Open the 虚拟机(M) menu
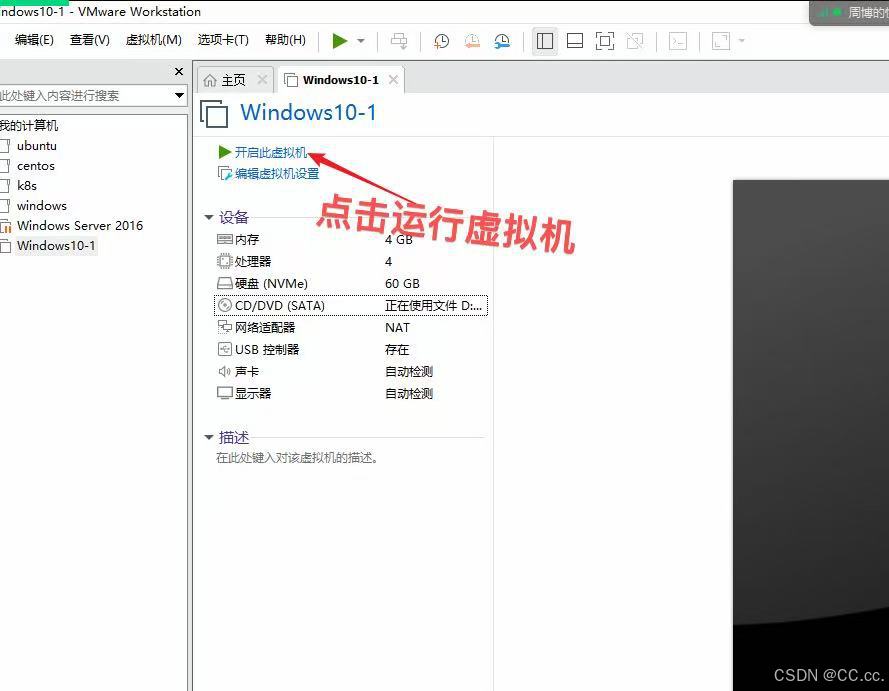 tap(154, 40)
